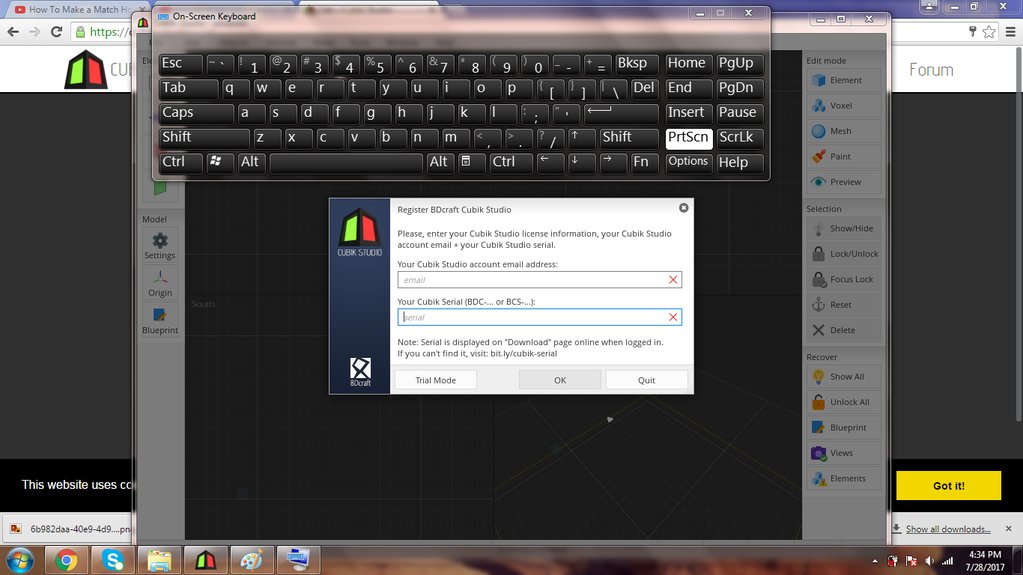The image size is (1023, 575).
Task: Click PrtScn key on On-Screen Keyboard
Action: [688, 138]
